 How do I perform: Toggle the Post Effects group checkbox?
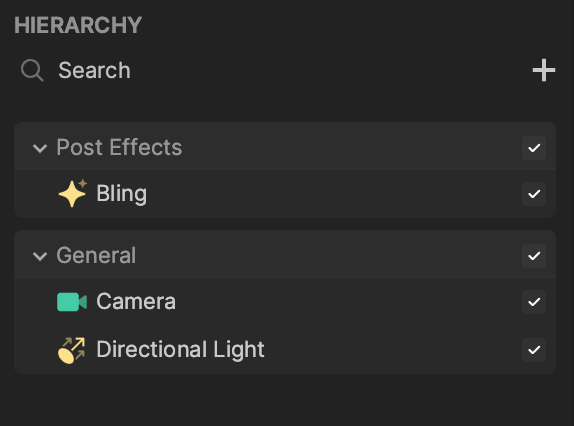point(534,148)
